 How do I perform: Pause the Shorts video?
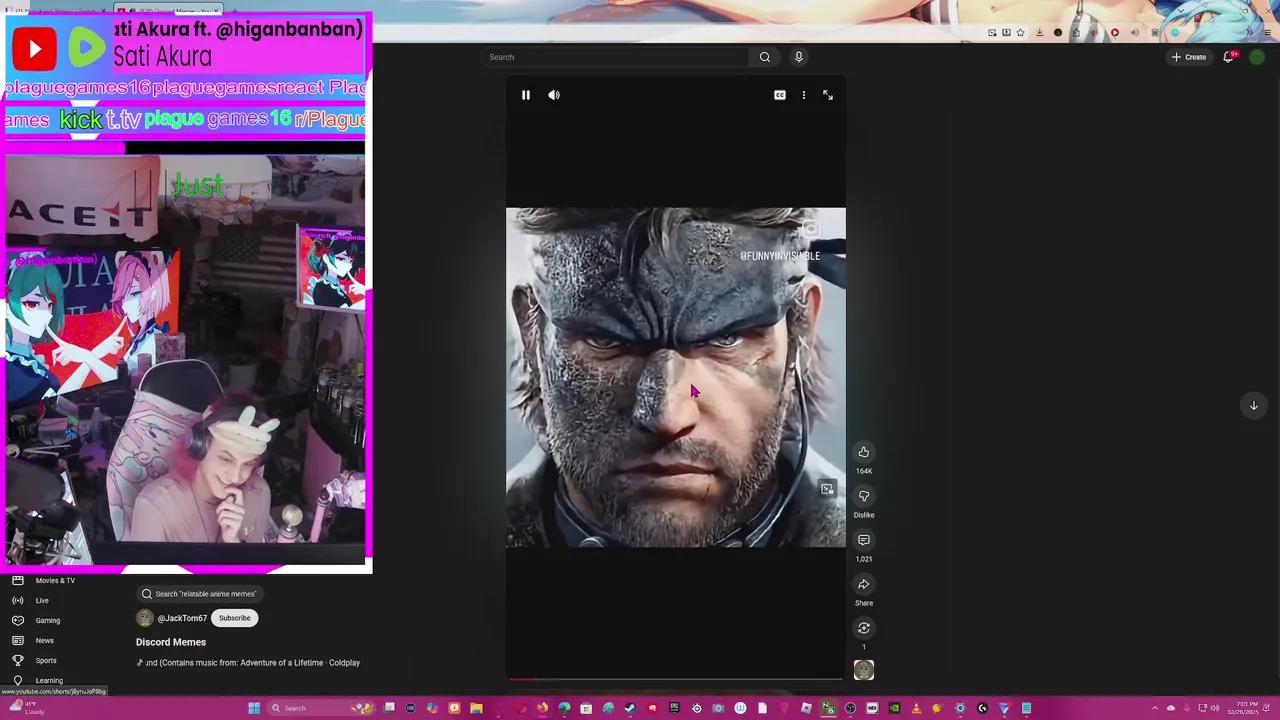click(x=525, y=95)
